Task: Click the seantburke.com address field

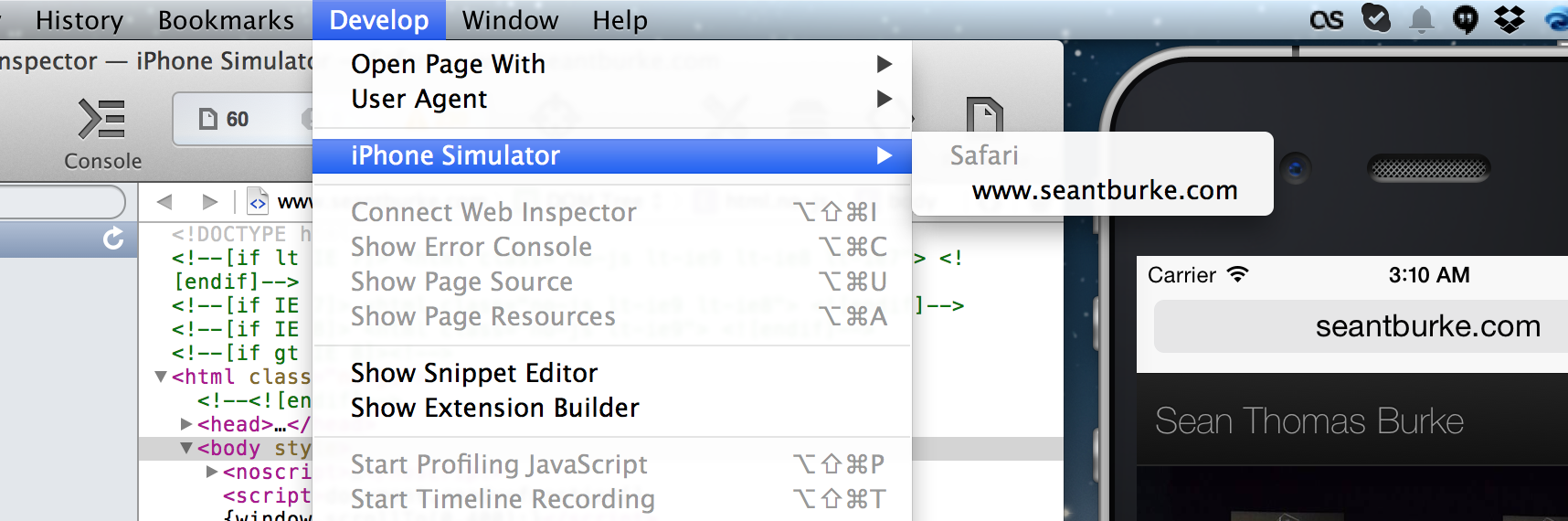Action: point(1361,326)
